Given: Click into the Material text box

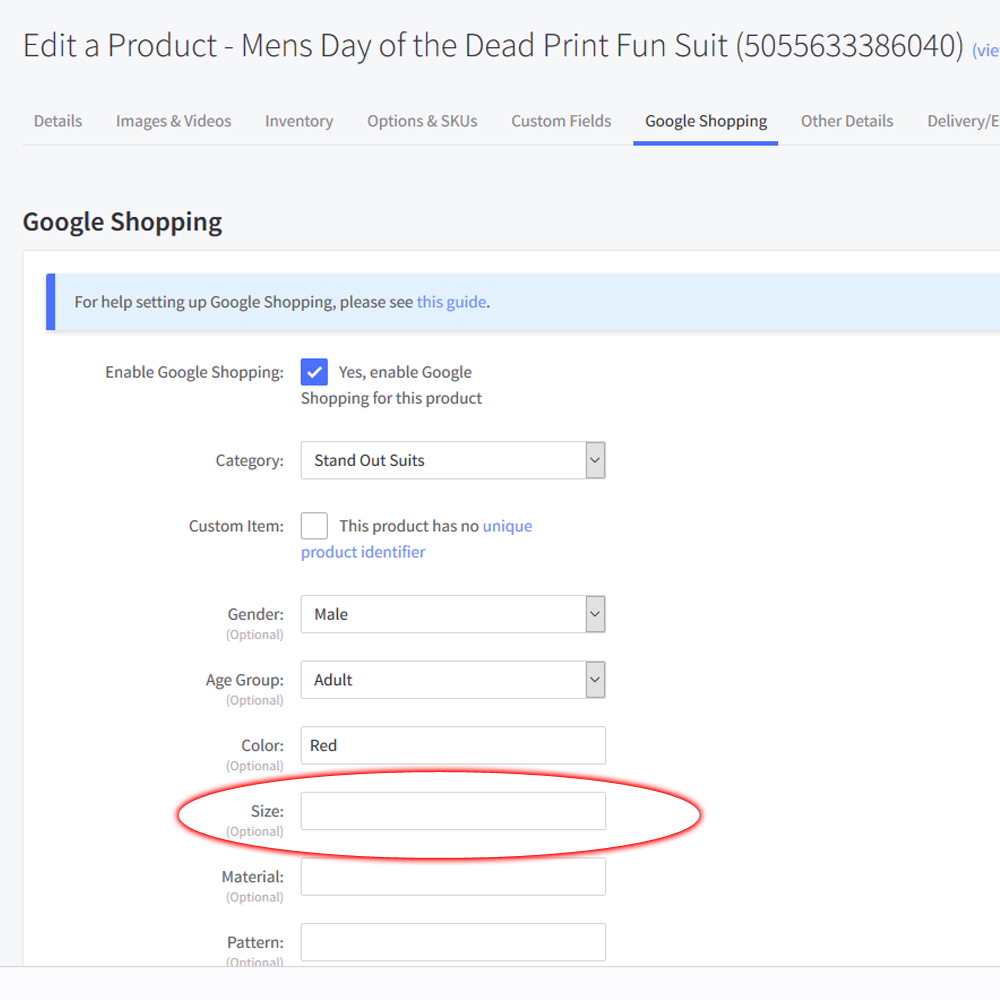Looking at the screenshot, I should pyautogui.click(x=453, y=876).
